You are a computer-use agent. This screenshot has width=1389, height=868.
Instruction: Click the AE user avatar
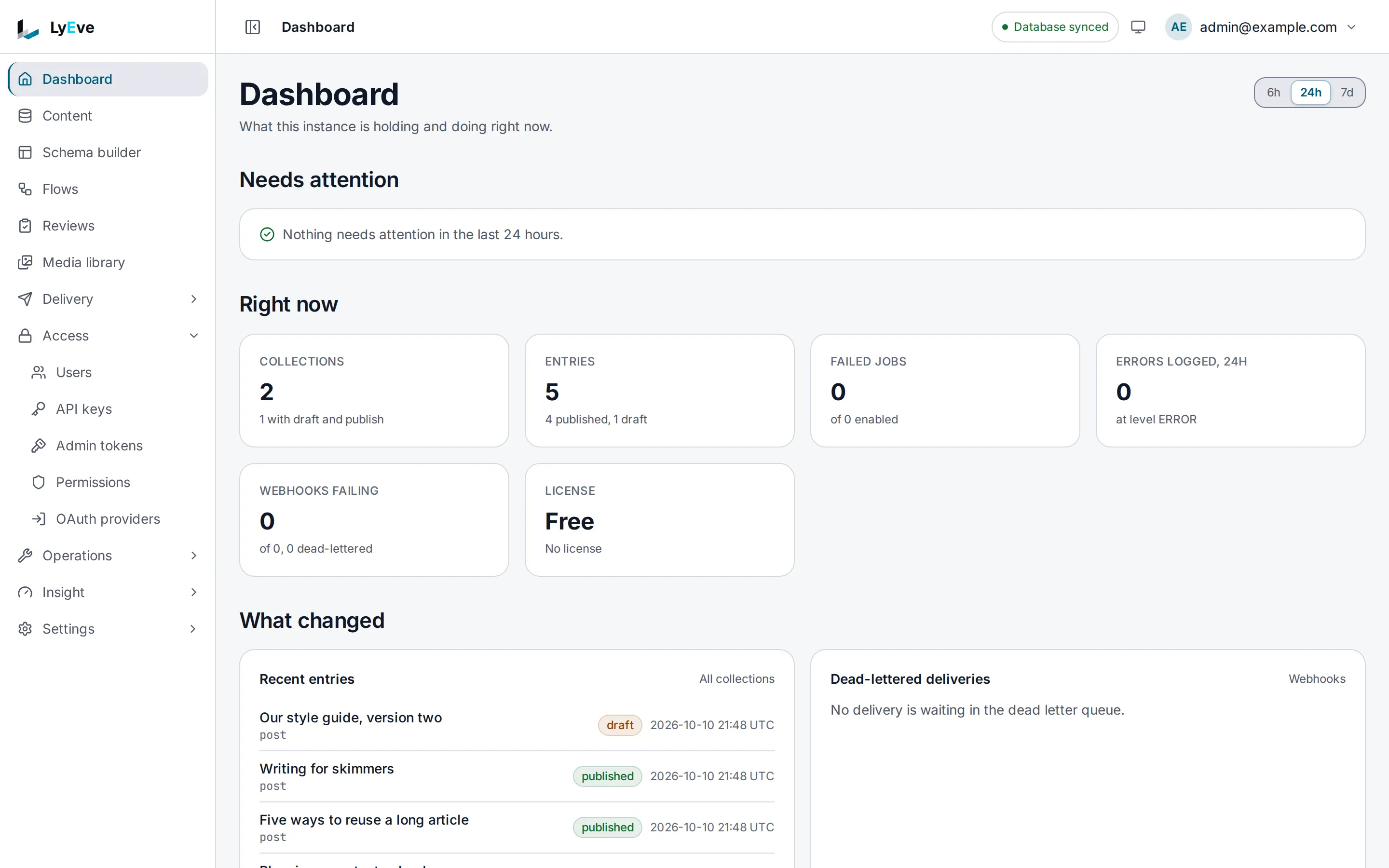click(x=1178, y=27)
